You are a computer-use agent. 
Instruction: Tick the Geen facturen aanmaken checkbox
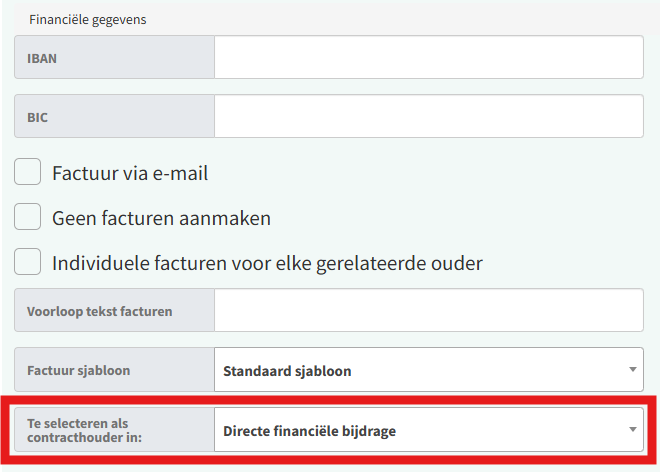(28, 217)
